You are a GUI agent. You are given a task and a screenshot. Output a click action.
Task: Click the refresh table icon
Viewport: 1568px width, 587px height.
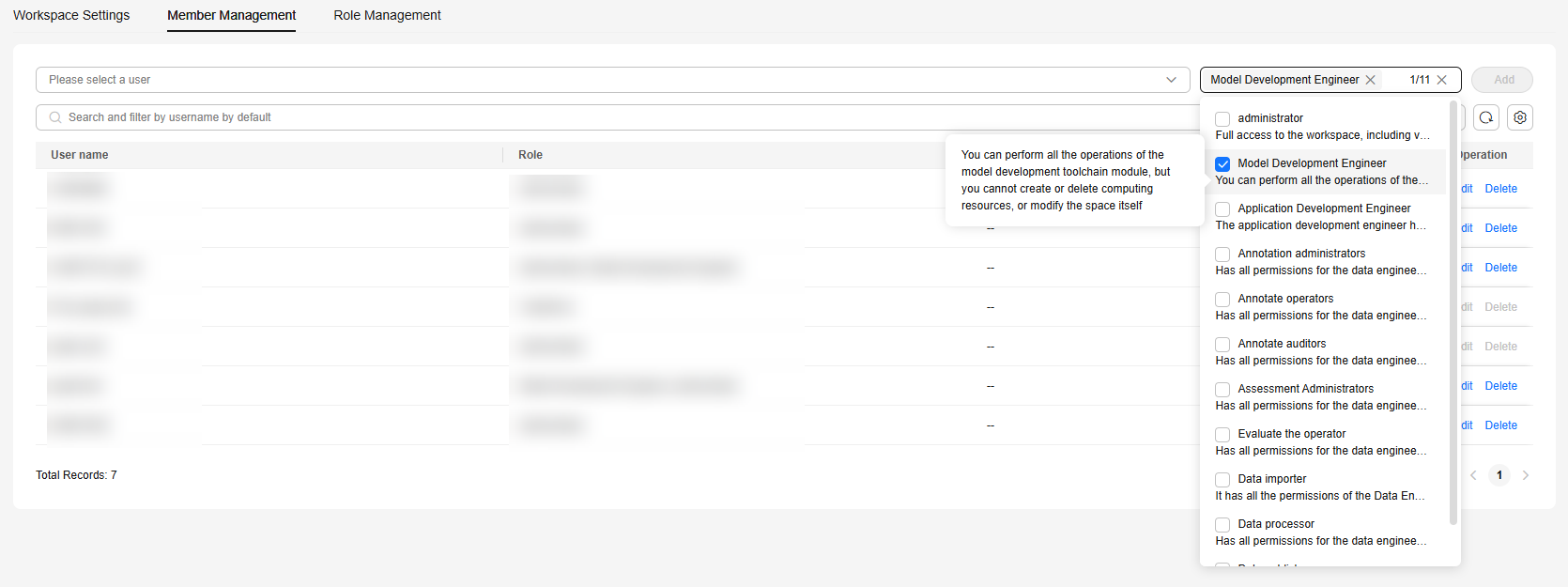(1486, 117)
